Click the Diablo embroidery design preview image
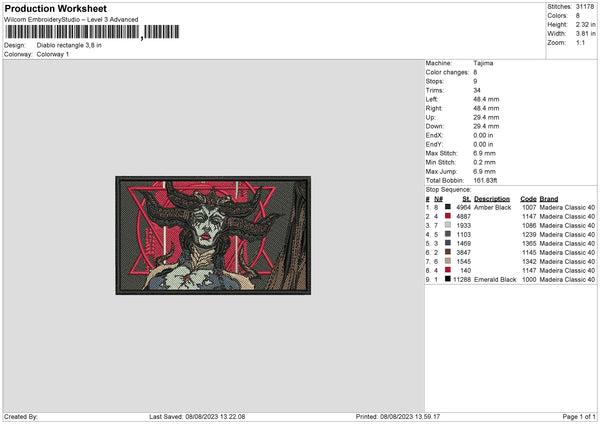600x424 pixels. point(213,235)
